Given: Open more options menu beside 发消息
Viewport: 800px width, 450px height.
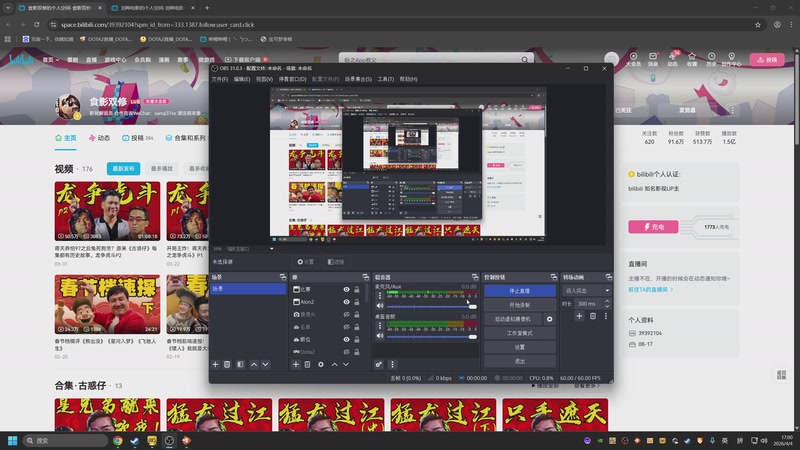Looking at the screenshot, I should click(733, 110).
